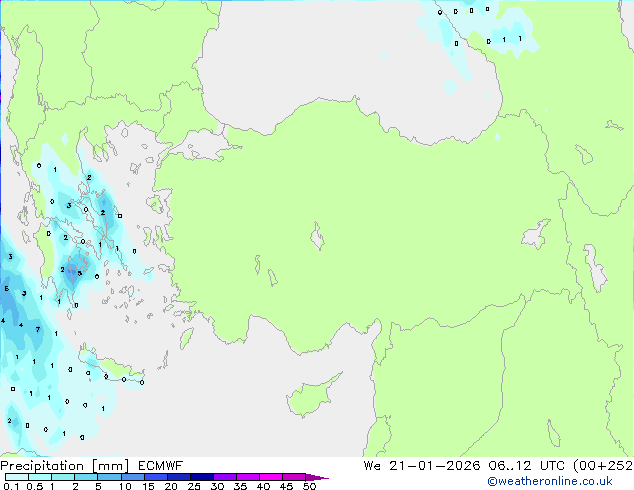The image size is (634, 490).
Task: Click the '21-01-2026' forecast date text
Action: click(434, 466)
